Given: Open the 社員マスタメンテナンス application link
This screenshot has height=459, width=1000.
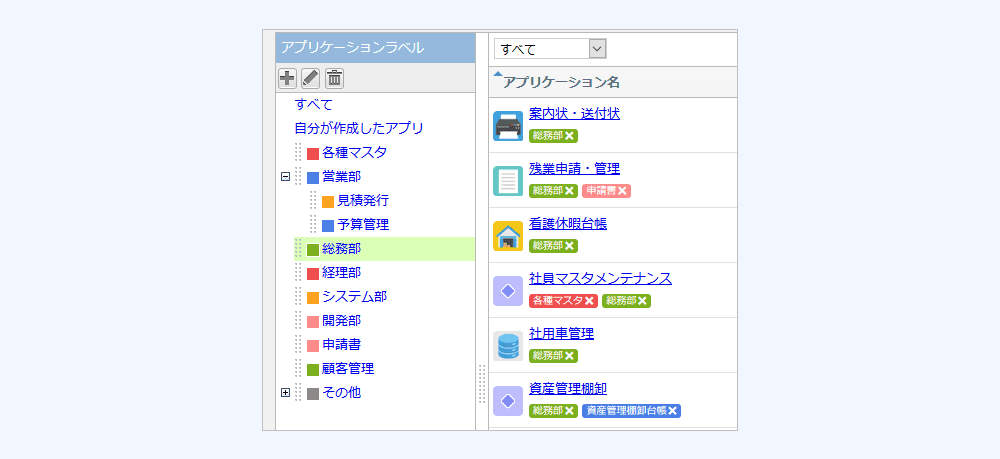Looking at the screenshot, I should pos(600,278).
